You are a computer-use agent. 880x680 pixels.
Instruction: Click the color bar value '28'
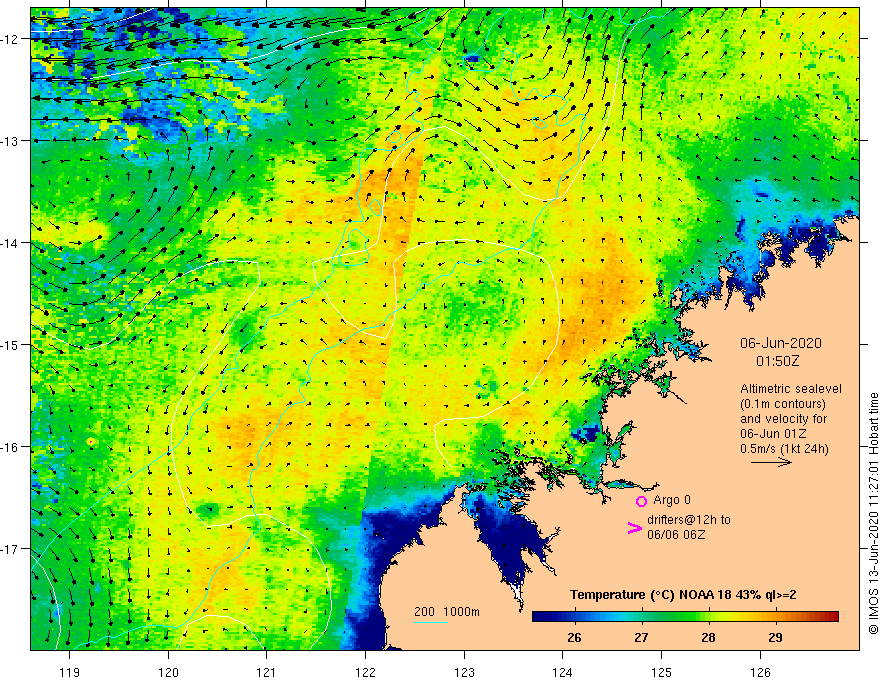coord(708,638)
